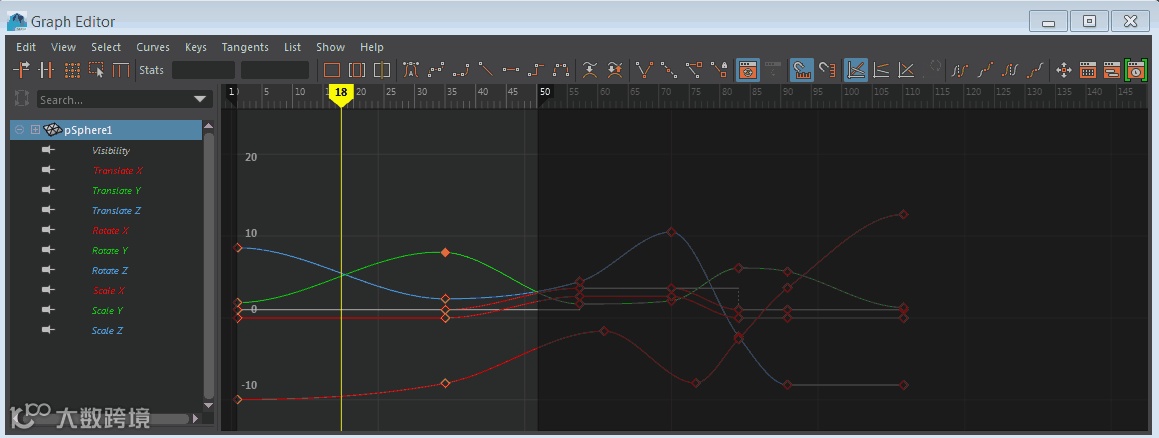Enable Absolute View mode
The image size is (1159, 438).
[856, 70]
